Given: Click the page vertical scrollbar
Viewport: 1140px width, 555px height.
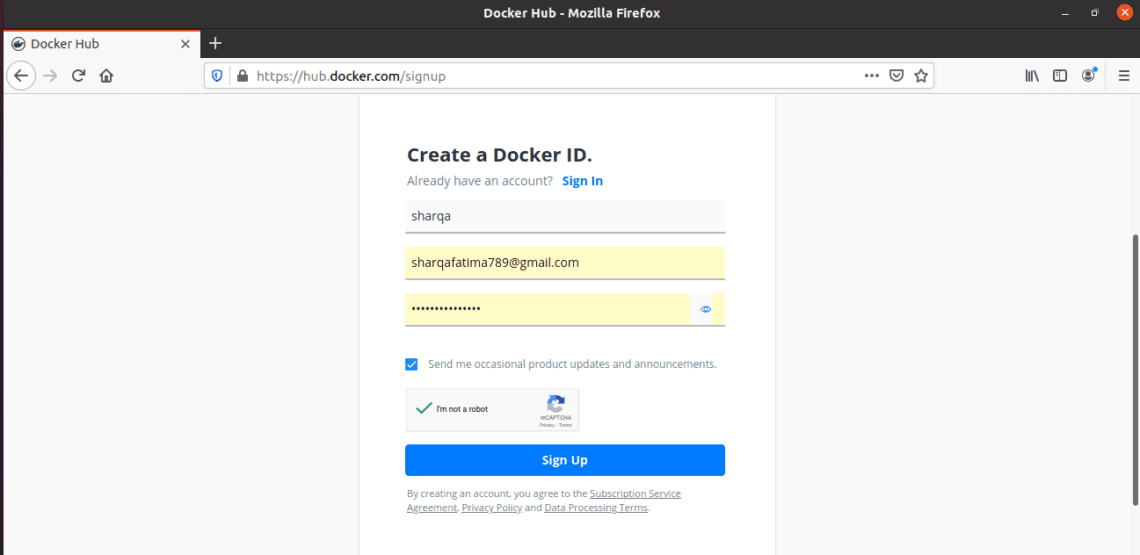Looking at the screenshot, I should coord(1135,370).
